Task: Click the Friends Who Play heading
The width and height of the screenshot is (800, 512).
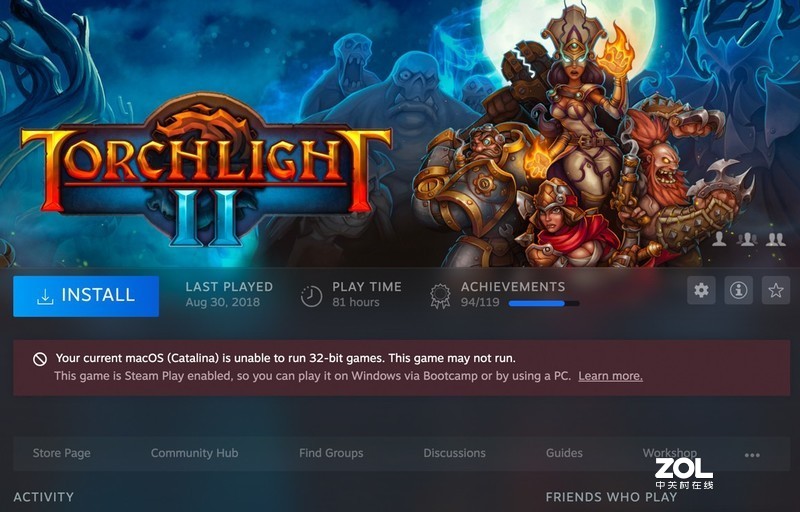Action: (611, 497)
